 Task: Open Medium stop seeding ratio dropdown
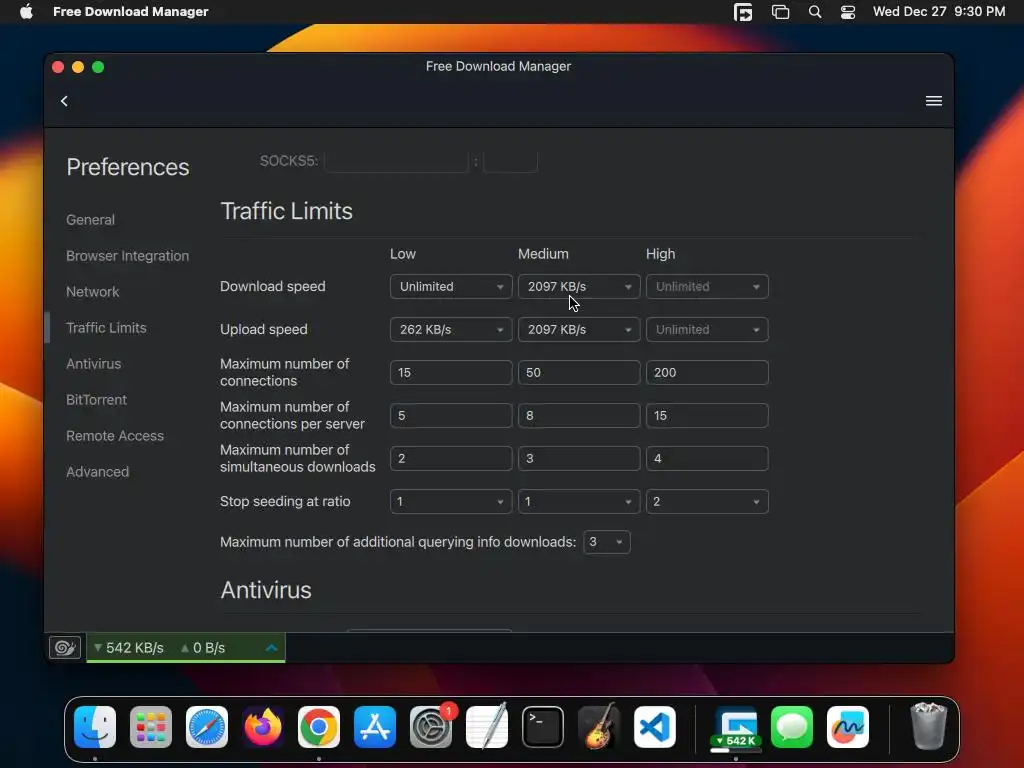(x=579, y=502)
